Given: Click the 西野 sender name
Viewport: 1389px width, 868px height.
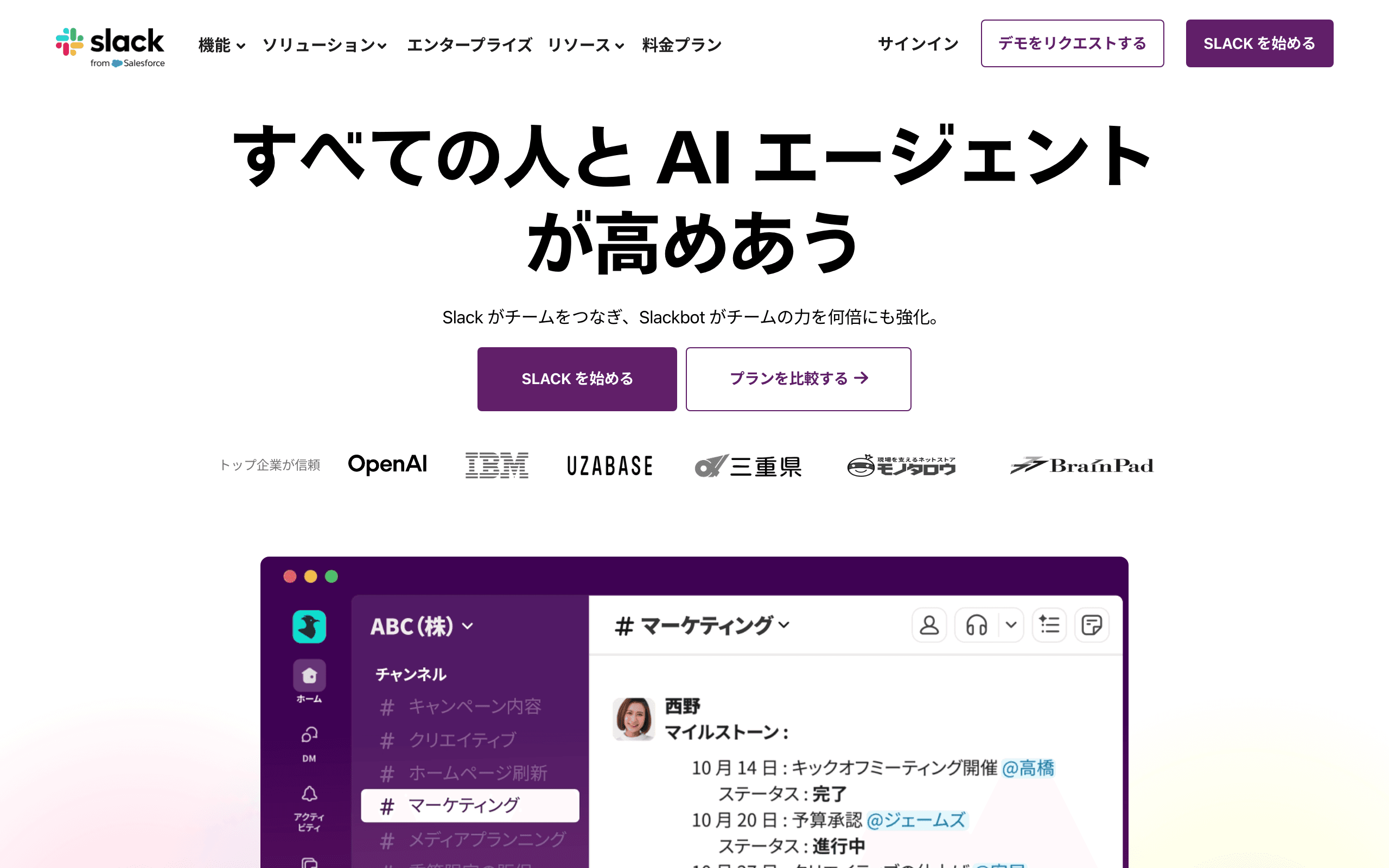Looking at the screenshot, I should (683, 706).
